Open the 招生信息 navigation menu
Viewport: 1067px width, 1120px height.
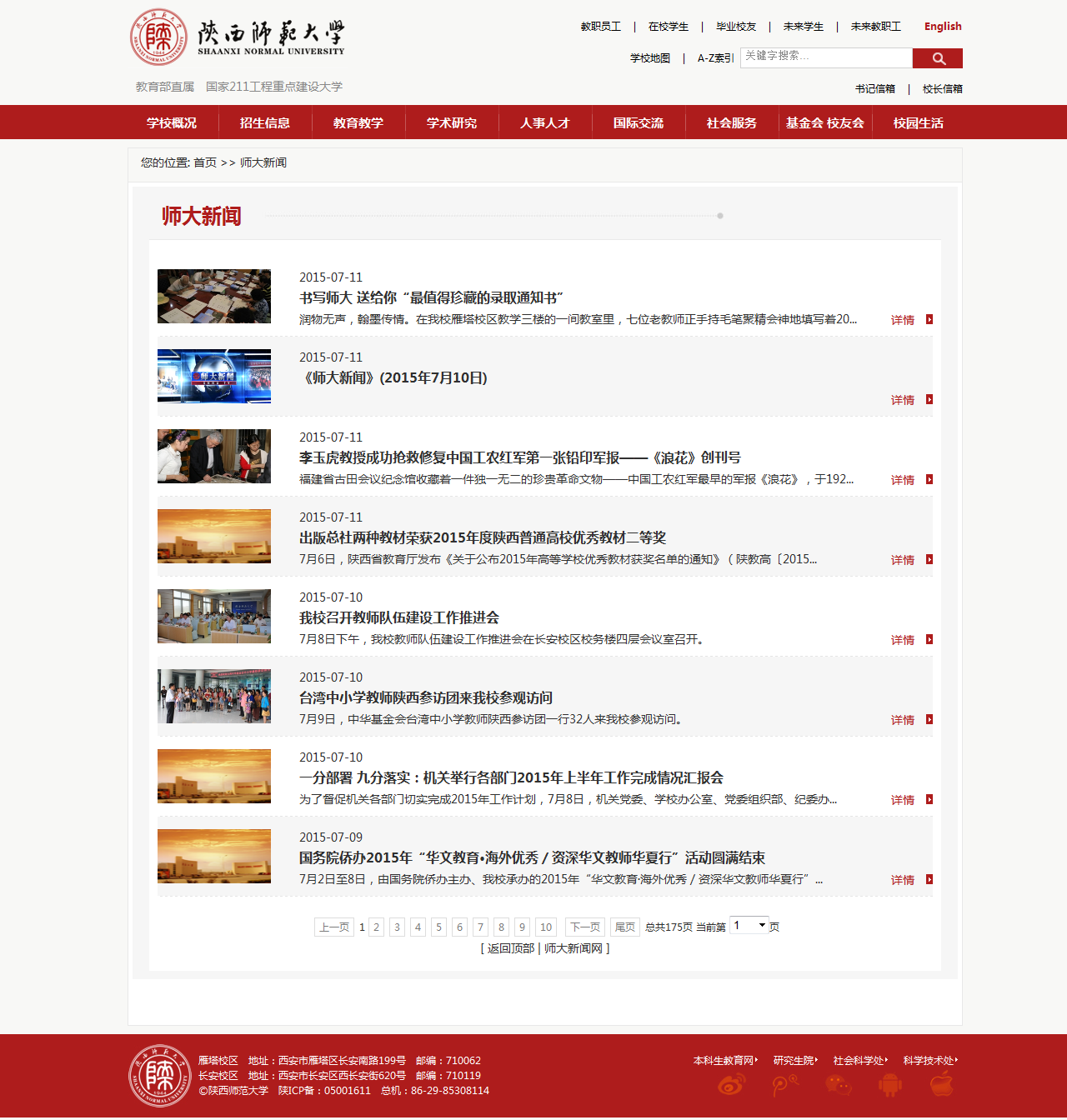[x=265, y=123]
